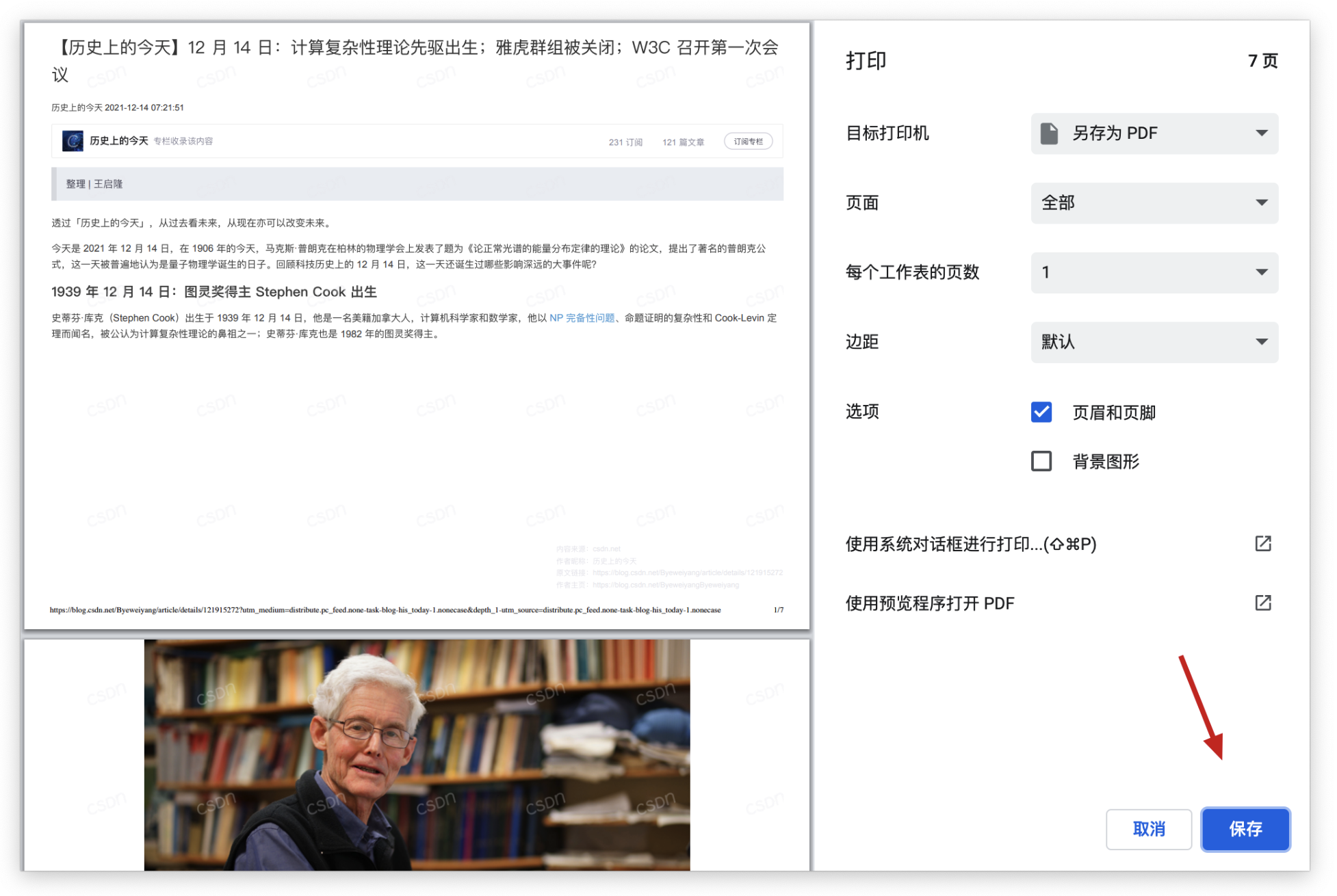This screenshot has height=896, width=1337.
Task: Click the PDF document icon in the destination field
Action: click(1049, 133)
